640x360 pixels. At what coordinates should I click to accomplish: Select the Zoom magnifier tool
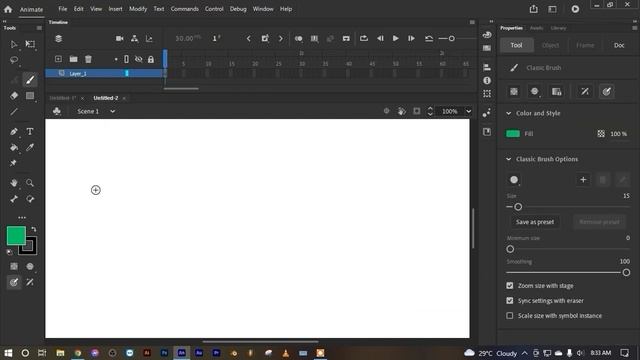(30, 183)
